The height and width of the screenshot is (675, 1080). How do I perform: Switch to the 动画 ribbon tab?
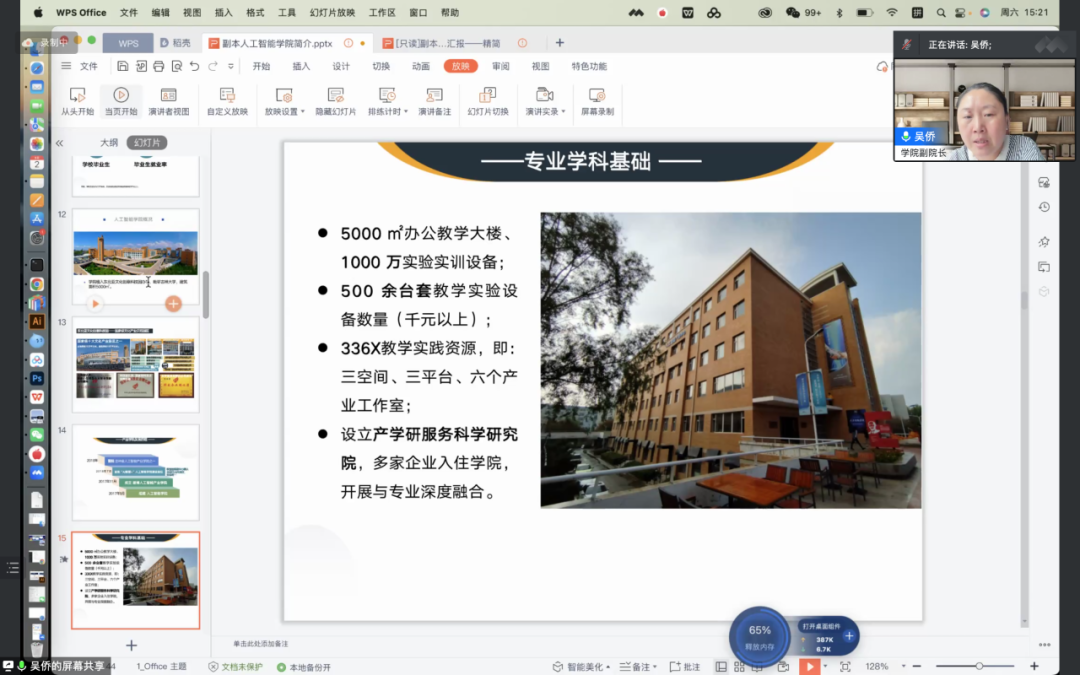(421, 66)
